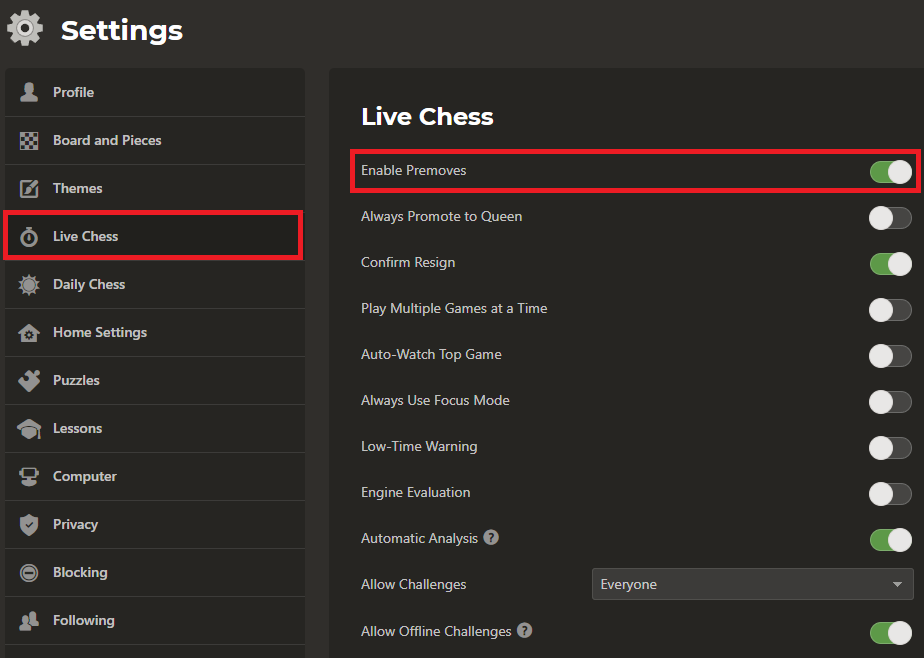Click the Themes paintbrush icon
924x658 pixels.
pyautogui.click(x=29, y=189)
